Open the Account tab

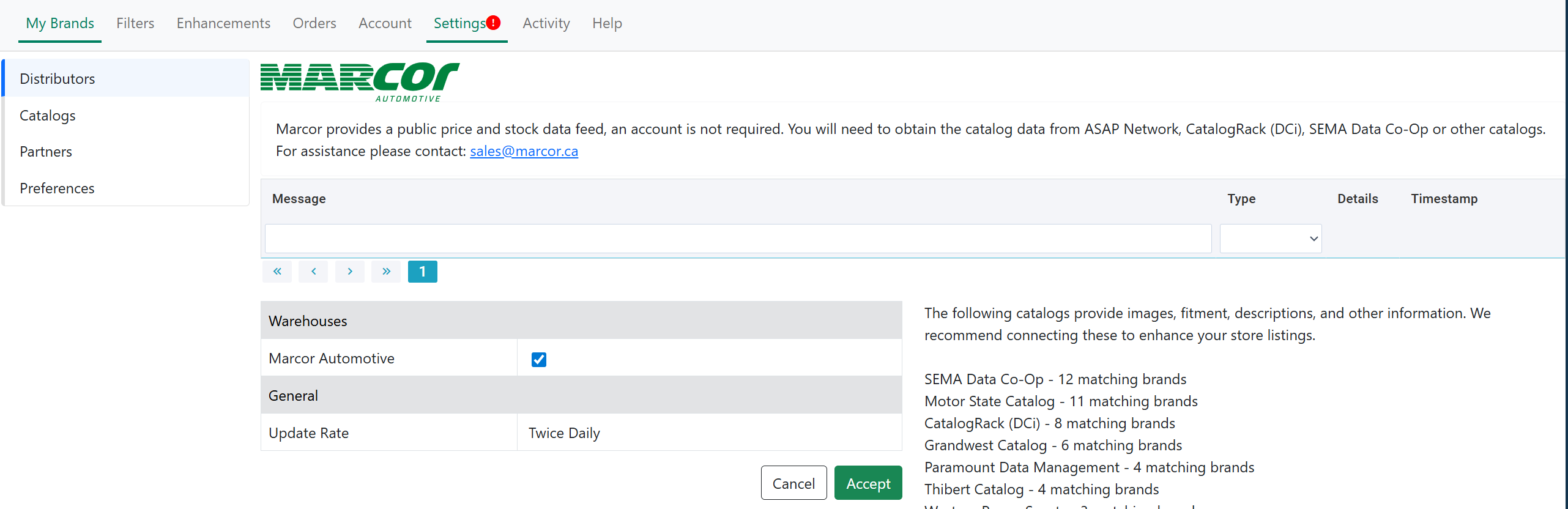pyautogui.click(x=385, y=23)
